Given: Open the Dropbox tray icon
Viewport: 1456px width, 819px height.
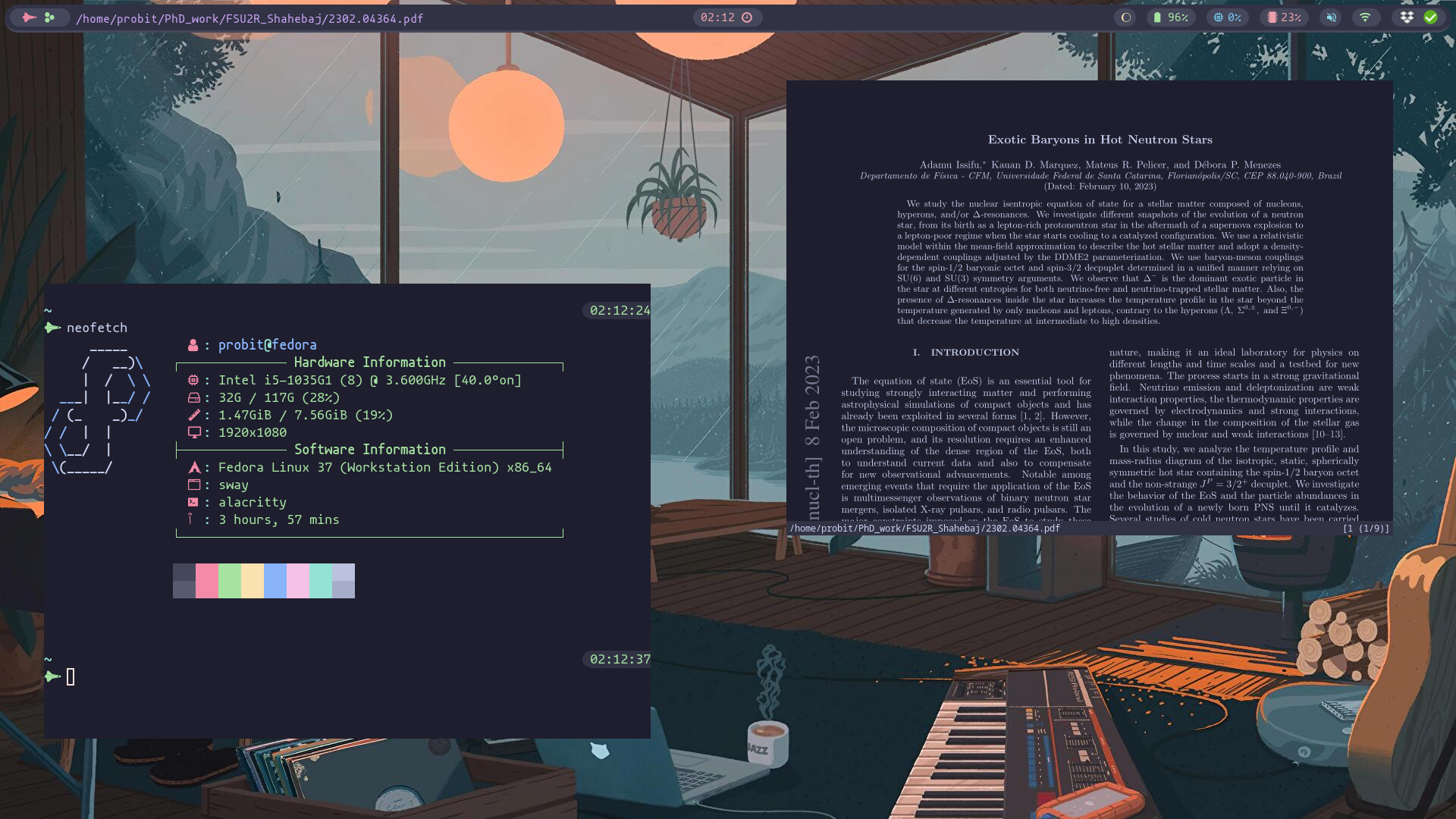Looking at the screenshot, I should pos(1407,17).
